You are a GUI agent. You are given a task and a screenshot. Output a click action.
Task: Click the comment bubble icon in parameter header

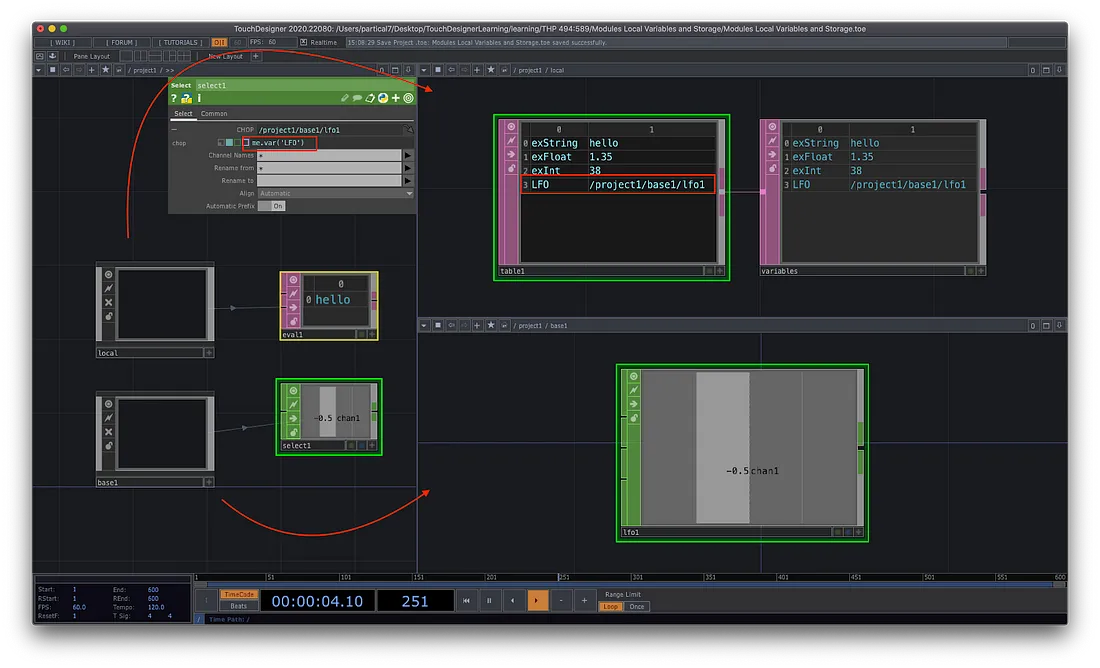tap(357, 98)
